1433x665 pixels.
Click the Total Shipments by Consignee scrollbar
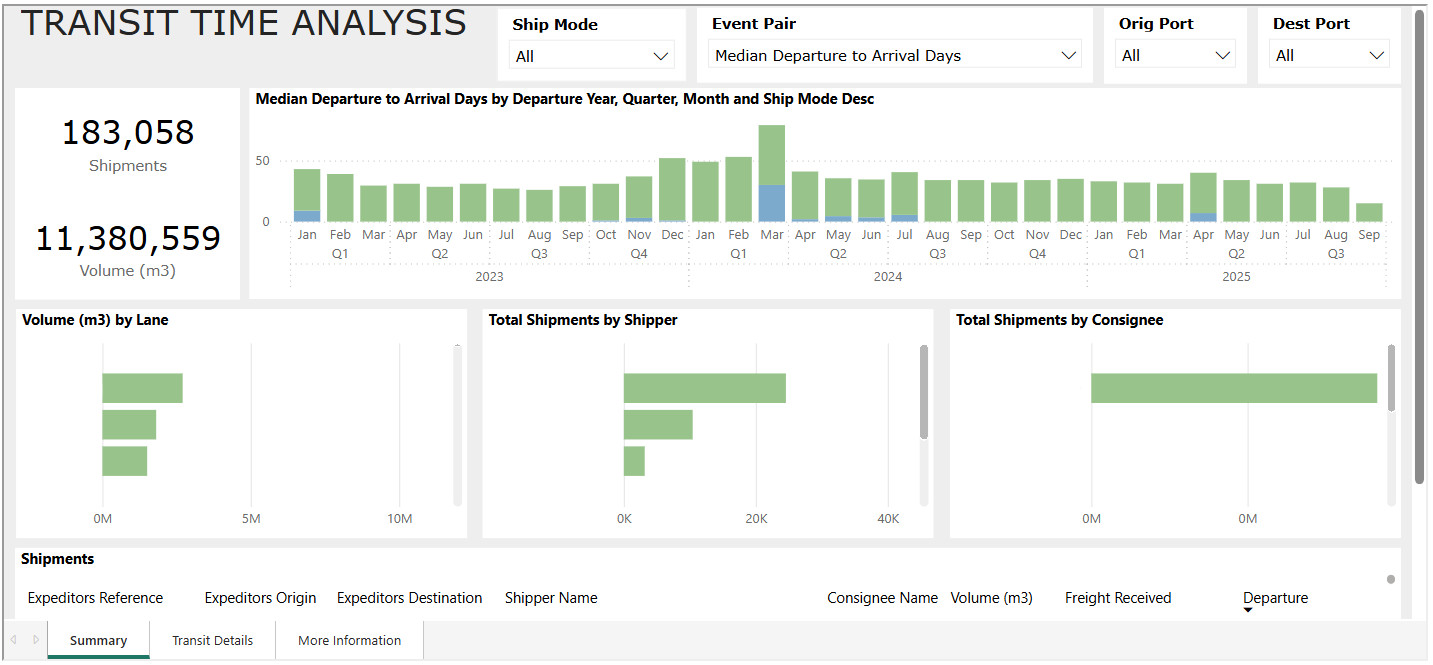tap(1391, 378)
